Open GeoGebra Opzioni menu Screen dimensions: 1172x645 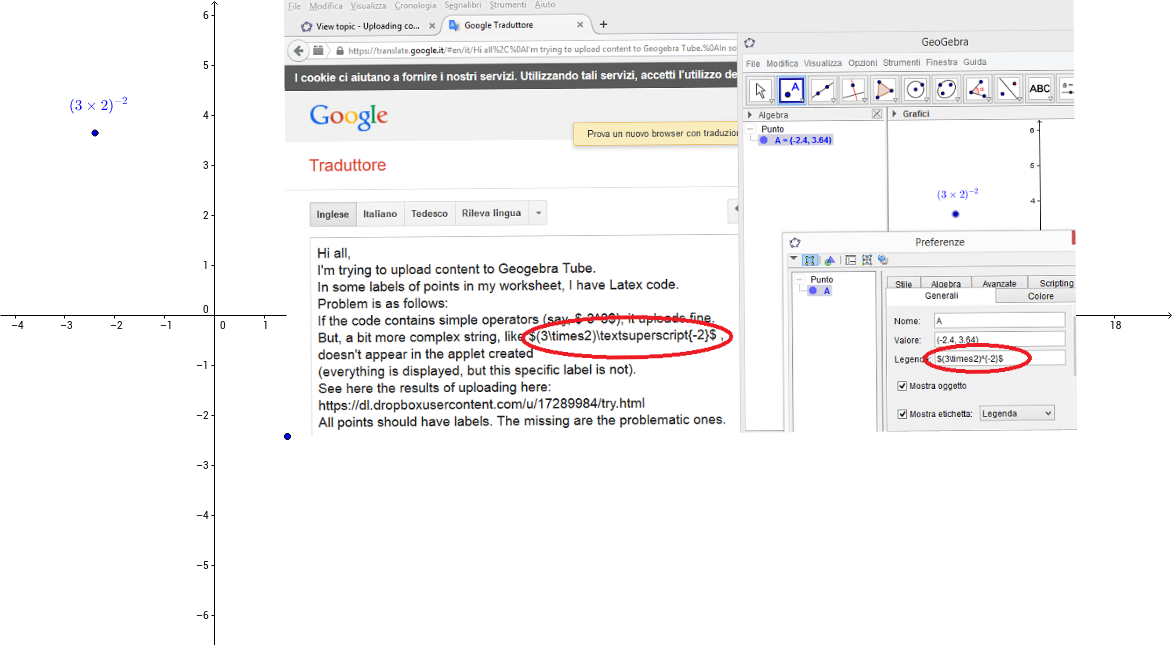tap(863, 63)
